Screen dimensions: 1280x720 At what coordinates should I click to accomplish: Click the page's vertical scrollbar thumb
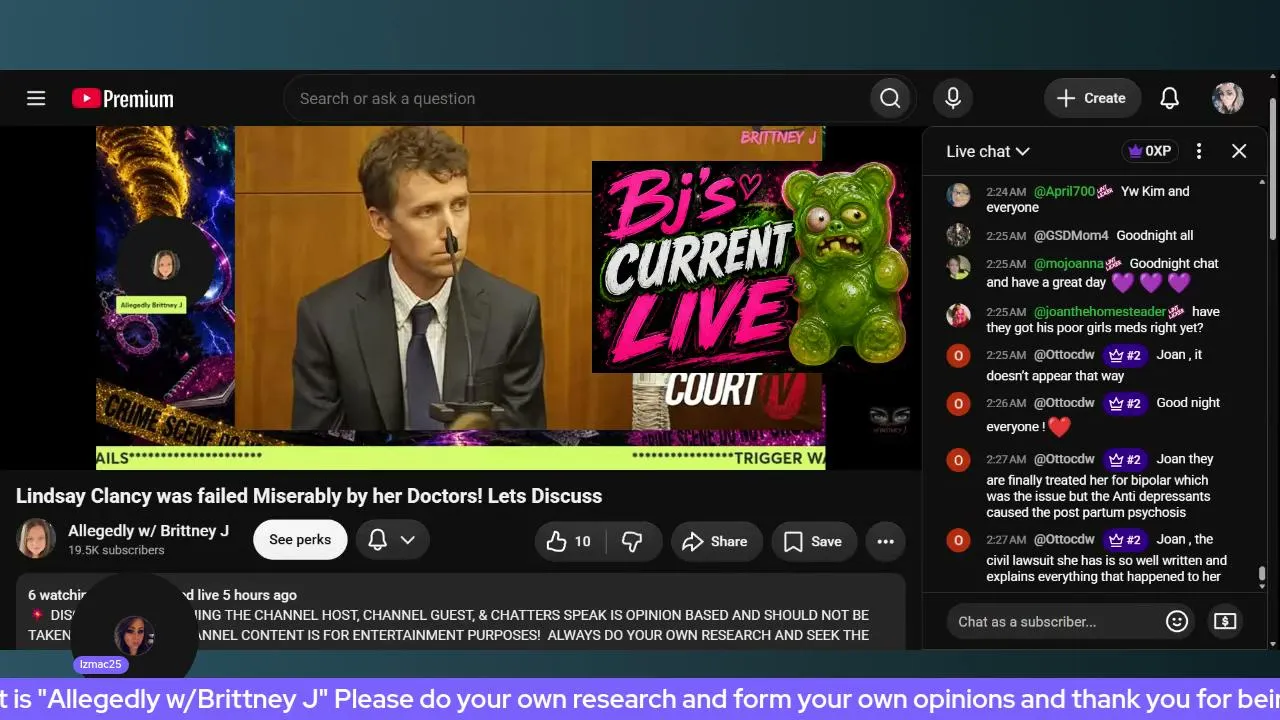tap(1273, 169)
